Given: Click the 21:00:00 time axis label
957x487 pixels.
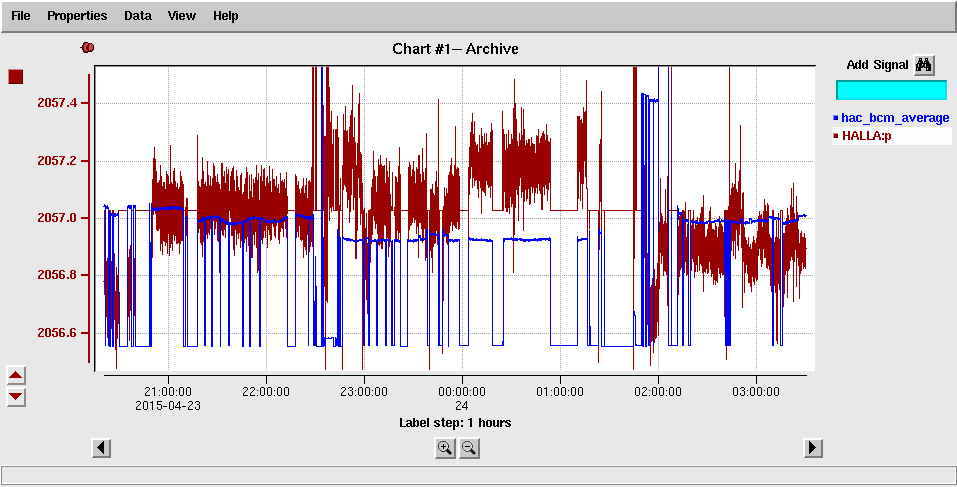Looking at the screenshot, I should 168,391.
